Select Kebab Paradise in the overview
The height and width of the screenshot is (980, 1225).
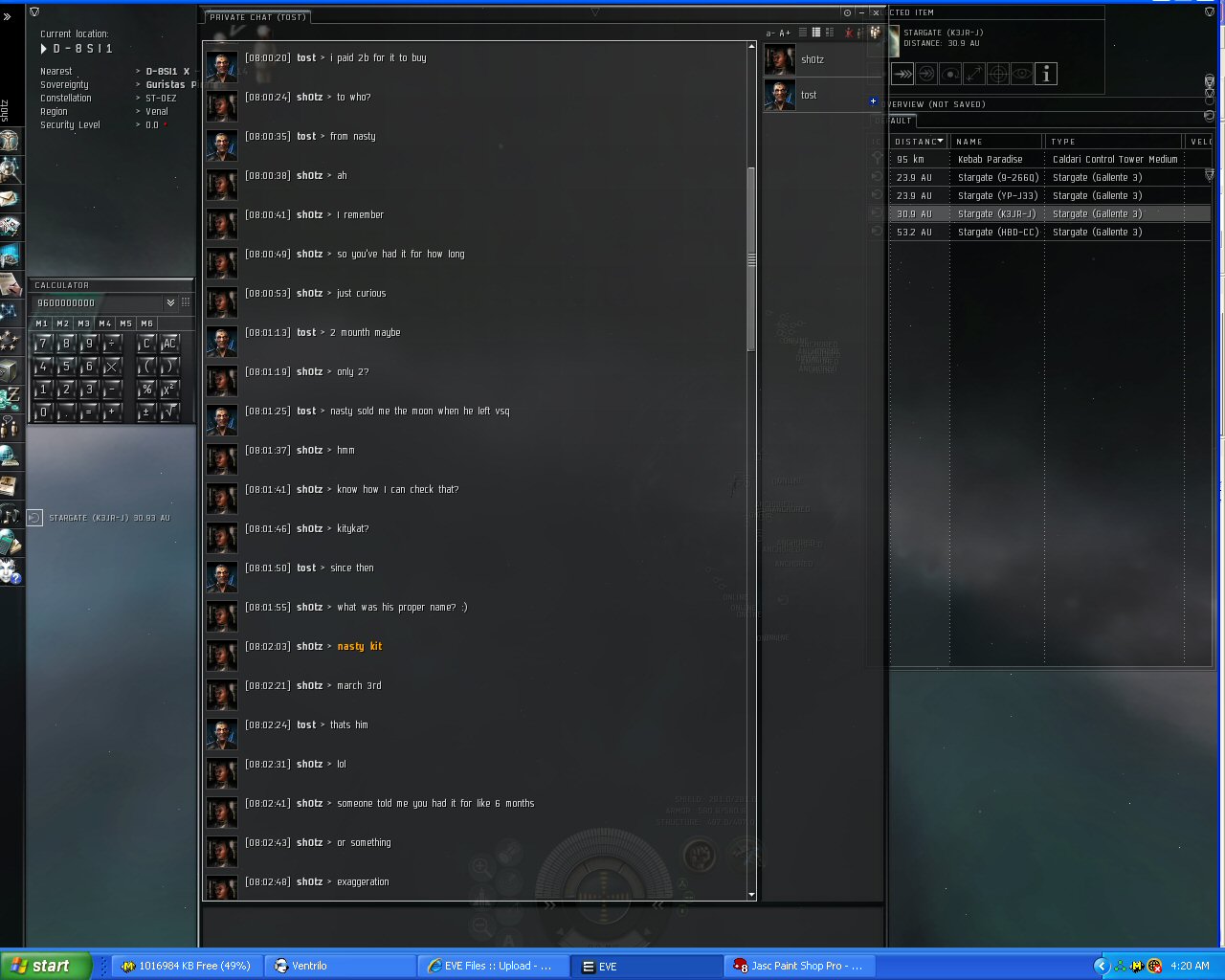1050,159
